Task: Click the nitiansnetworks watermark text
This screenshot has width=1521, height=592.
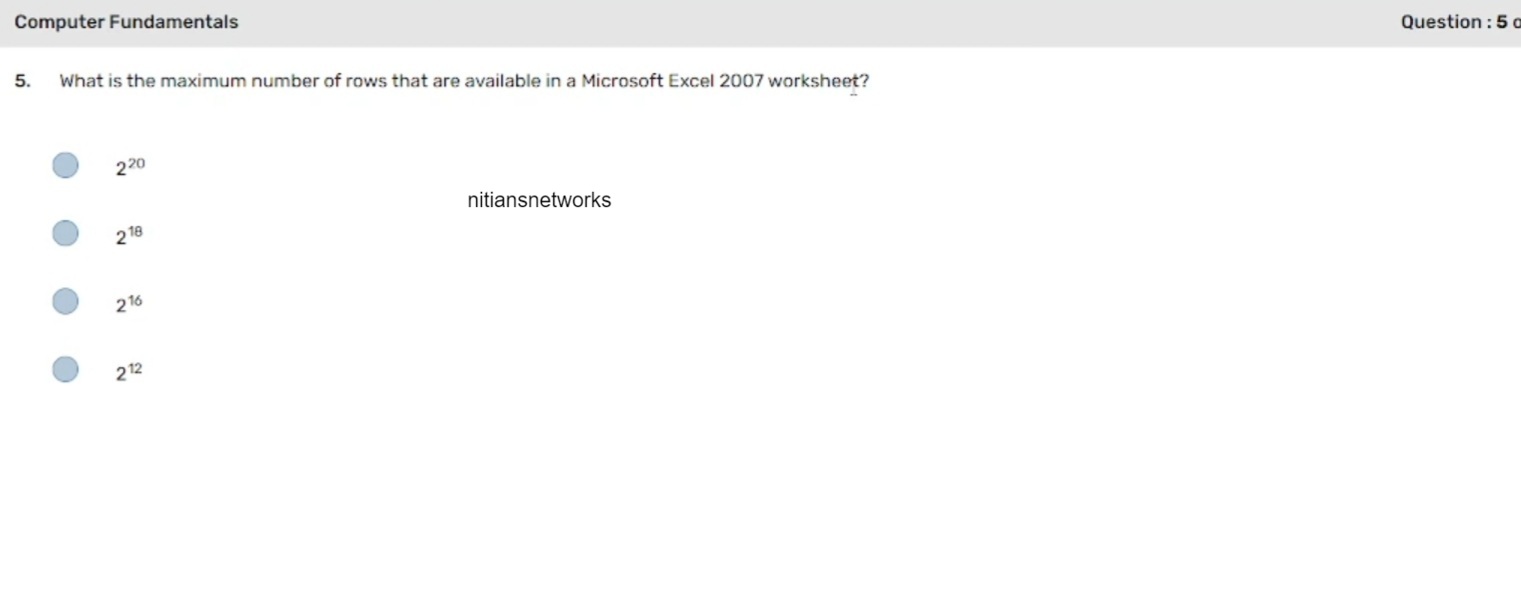Action: click(539, 200)
